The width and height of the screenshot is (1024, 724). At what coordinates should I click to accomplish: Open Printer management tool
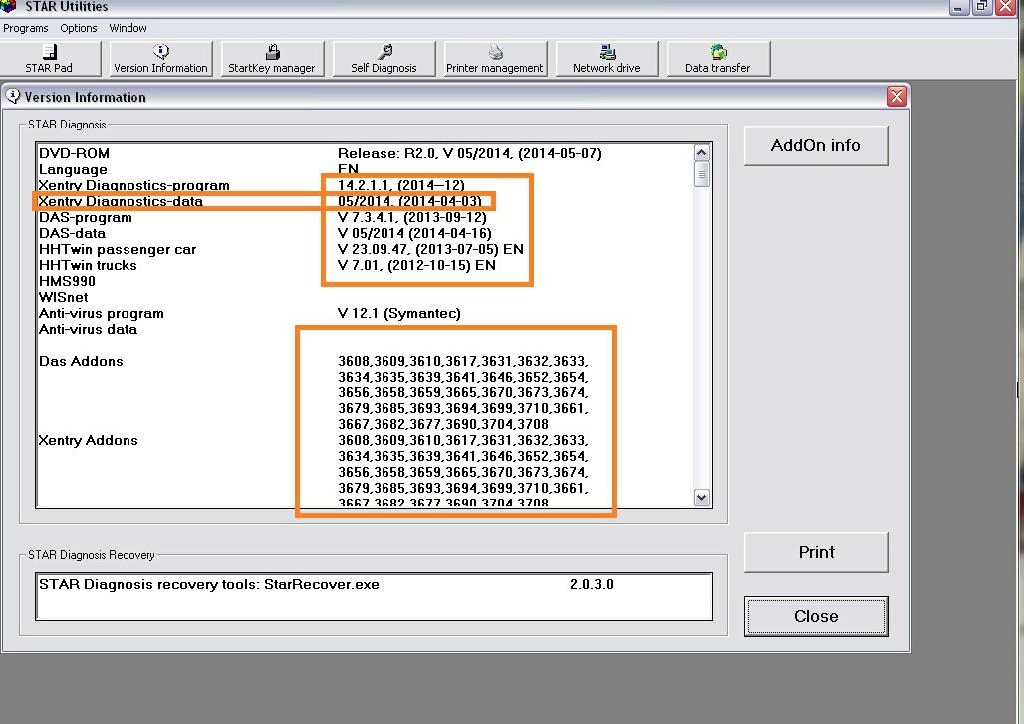click(x=494, y=59)
